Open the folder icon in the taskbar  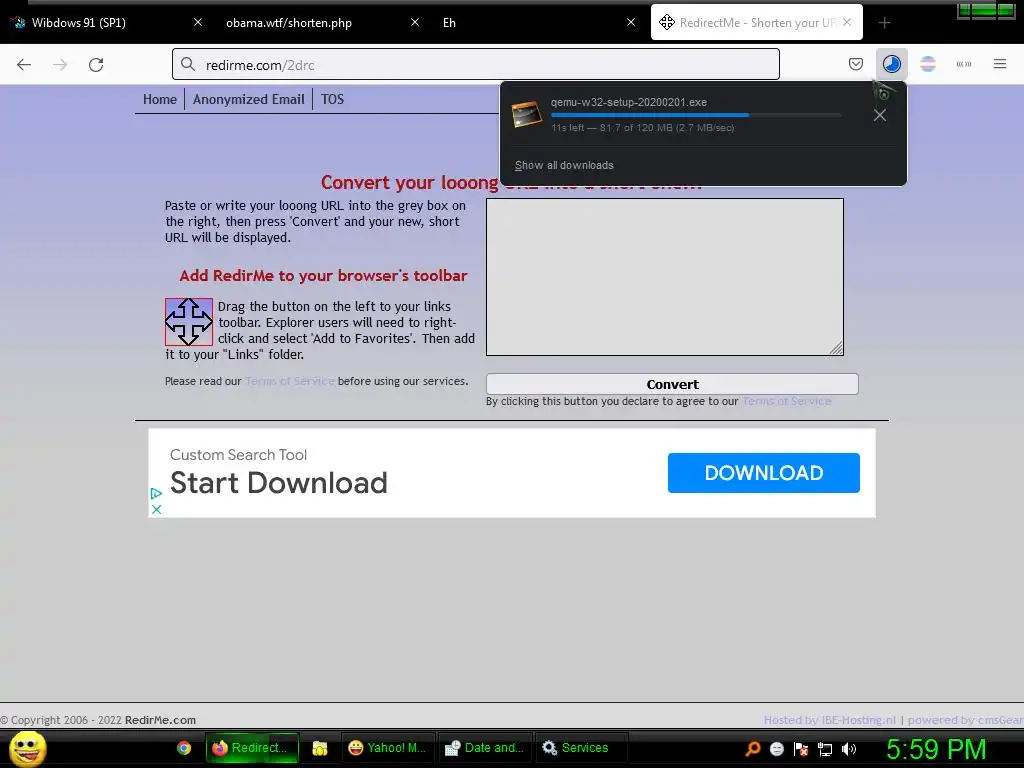(x=320, y=748)
